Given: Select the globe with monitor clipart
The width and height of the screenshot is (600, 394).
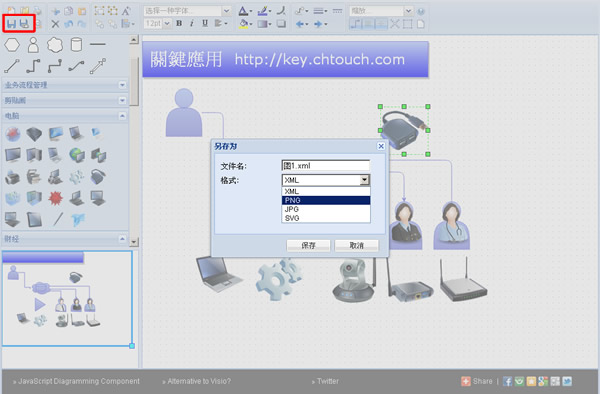Looking at the screenshot, I should pos(77,155).
